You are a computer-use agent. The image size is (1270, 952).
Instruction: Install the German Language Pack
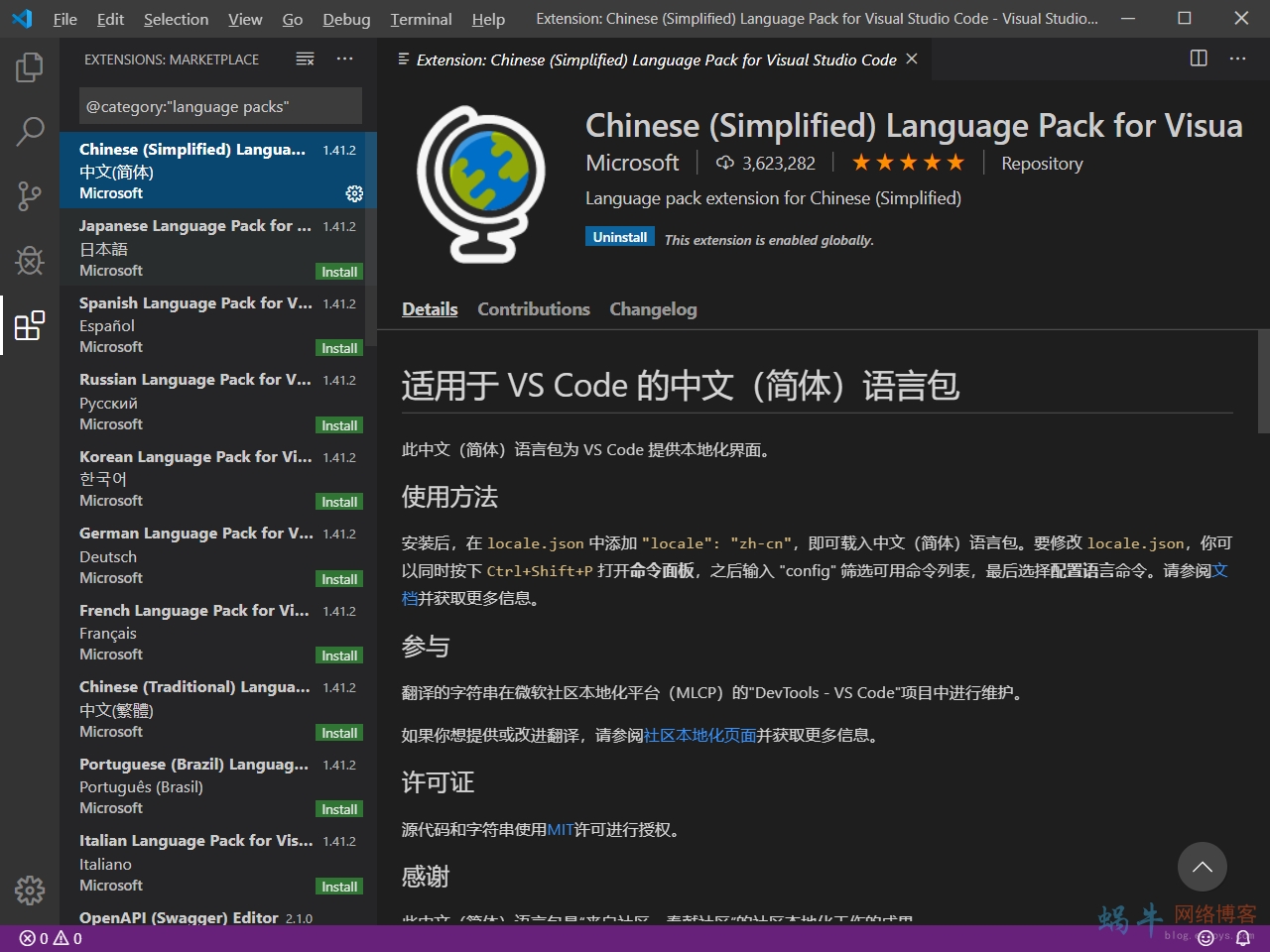339,579
